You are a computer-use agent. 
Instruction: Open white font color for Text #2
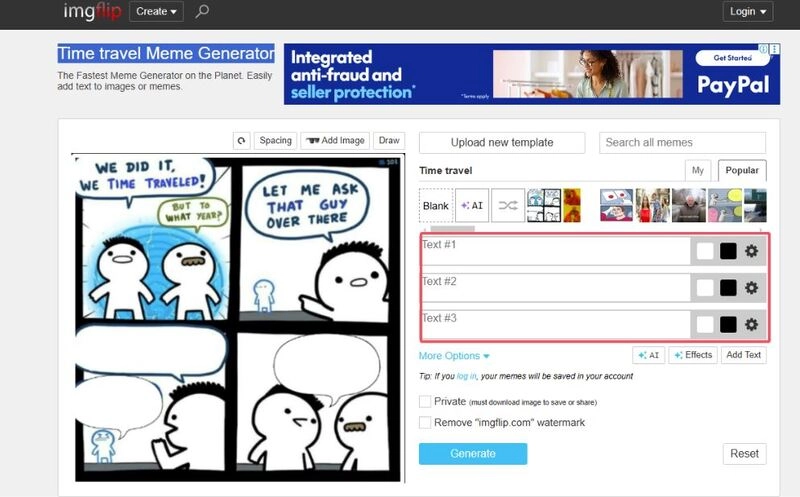(705, 288)
